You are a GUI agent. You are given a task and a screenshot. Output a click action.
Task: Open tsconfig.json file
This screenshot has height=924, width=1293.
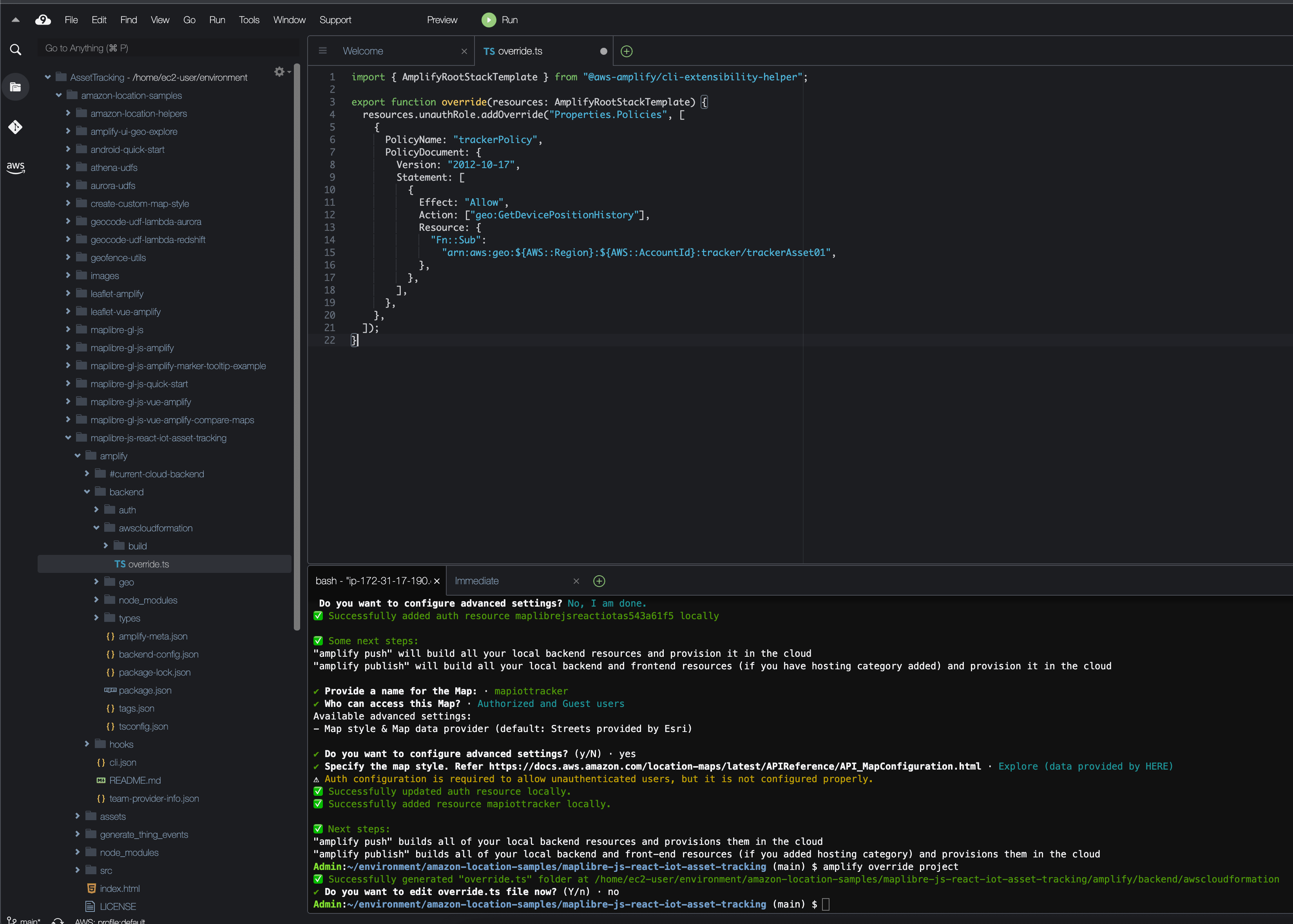pos(143,727)
